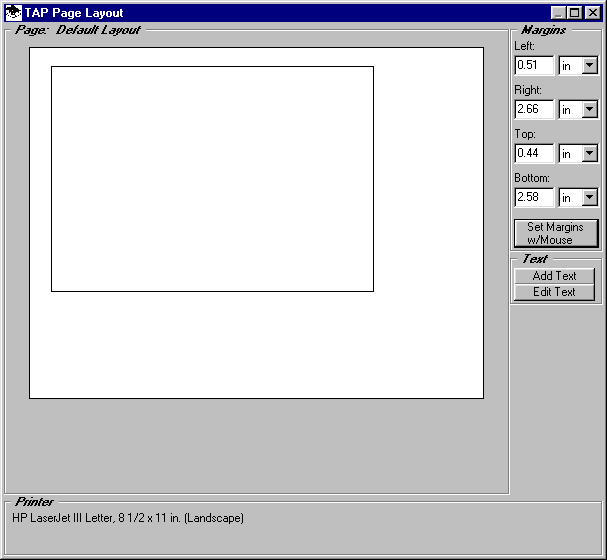
Task: Click the Text group heading
Action: click(535, 259)
